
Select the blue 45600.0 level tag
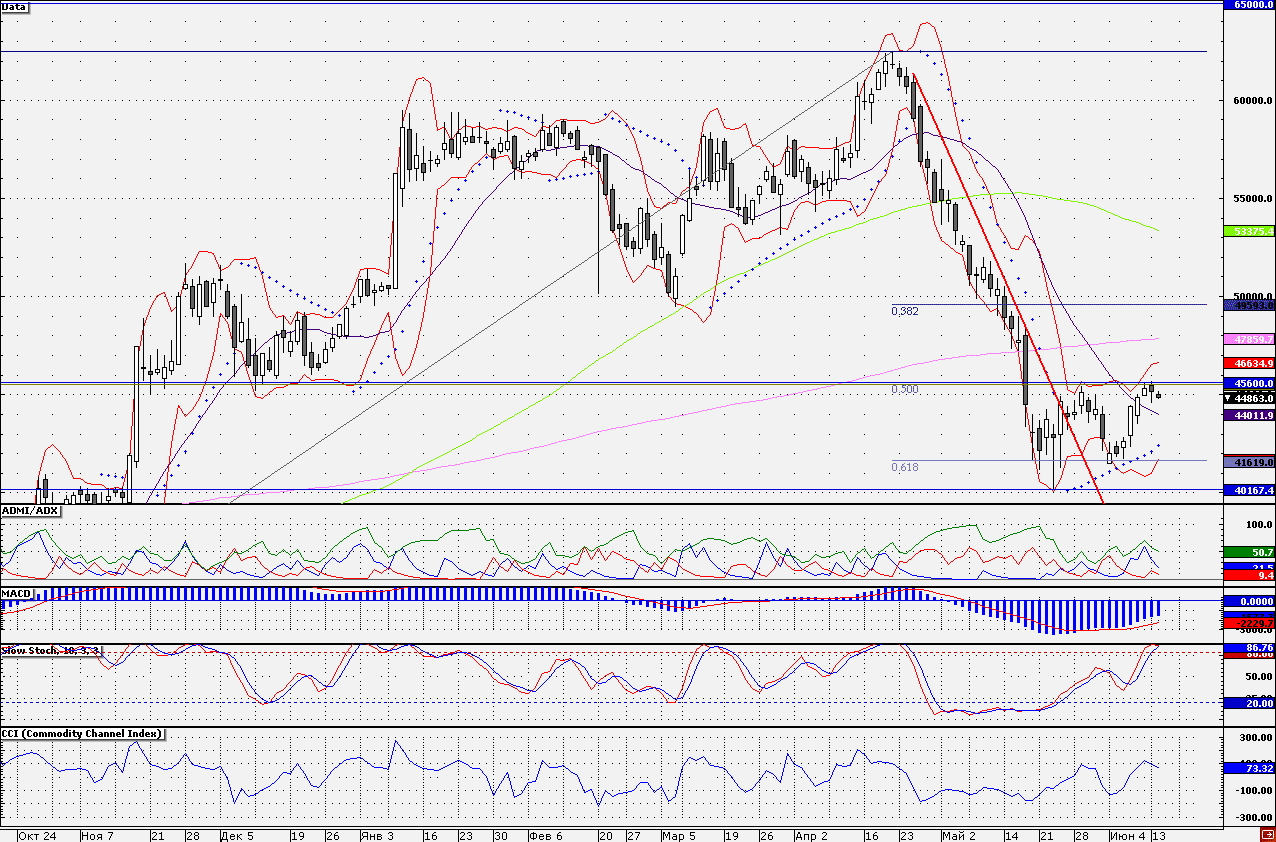tap(1250, 383)
